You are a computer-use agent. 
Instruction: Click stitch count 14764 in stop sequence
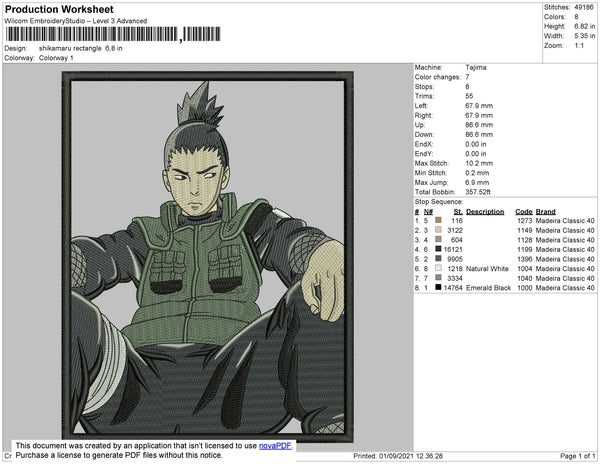pyautogui.click(x=453, y=287)
